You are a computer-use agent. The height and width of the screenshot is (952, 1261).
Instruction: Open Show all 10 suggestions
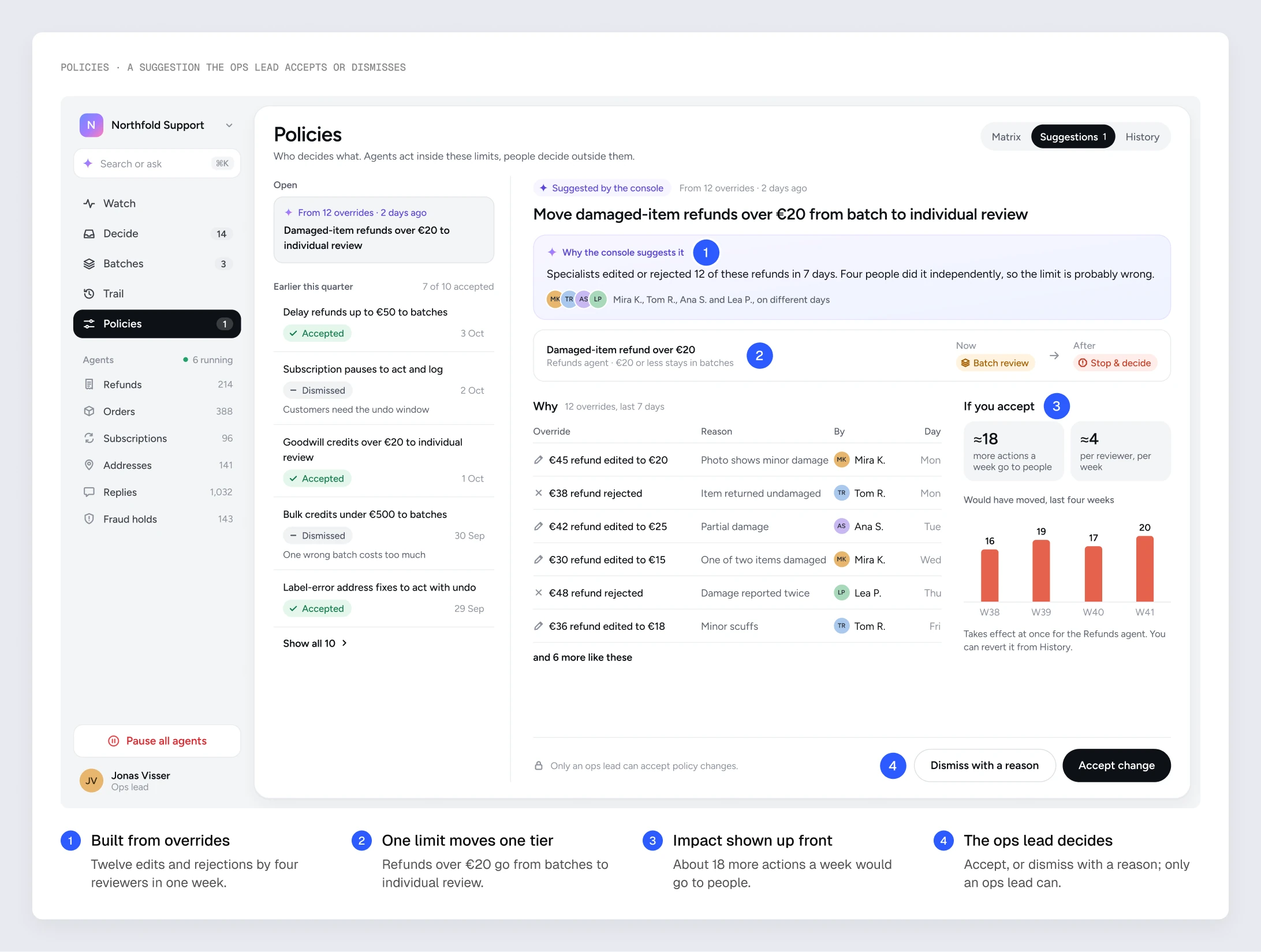315,643
